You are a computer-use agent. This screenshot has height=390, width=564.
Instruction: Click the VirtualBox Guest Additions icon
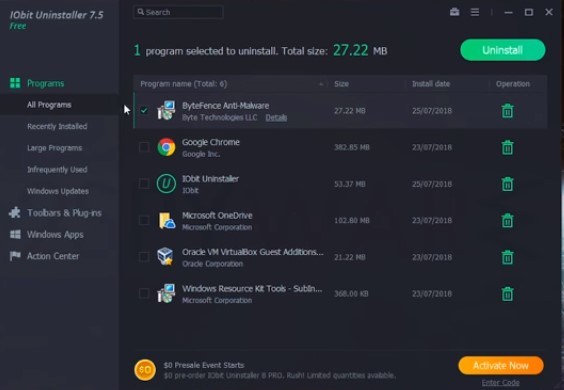[165, 257]
